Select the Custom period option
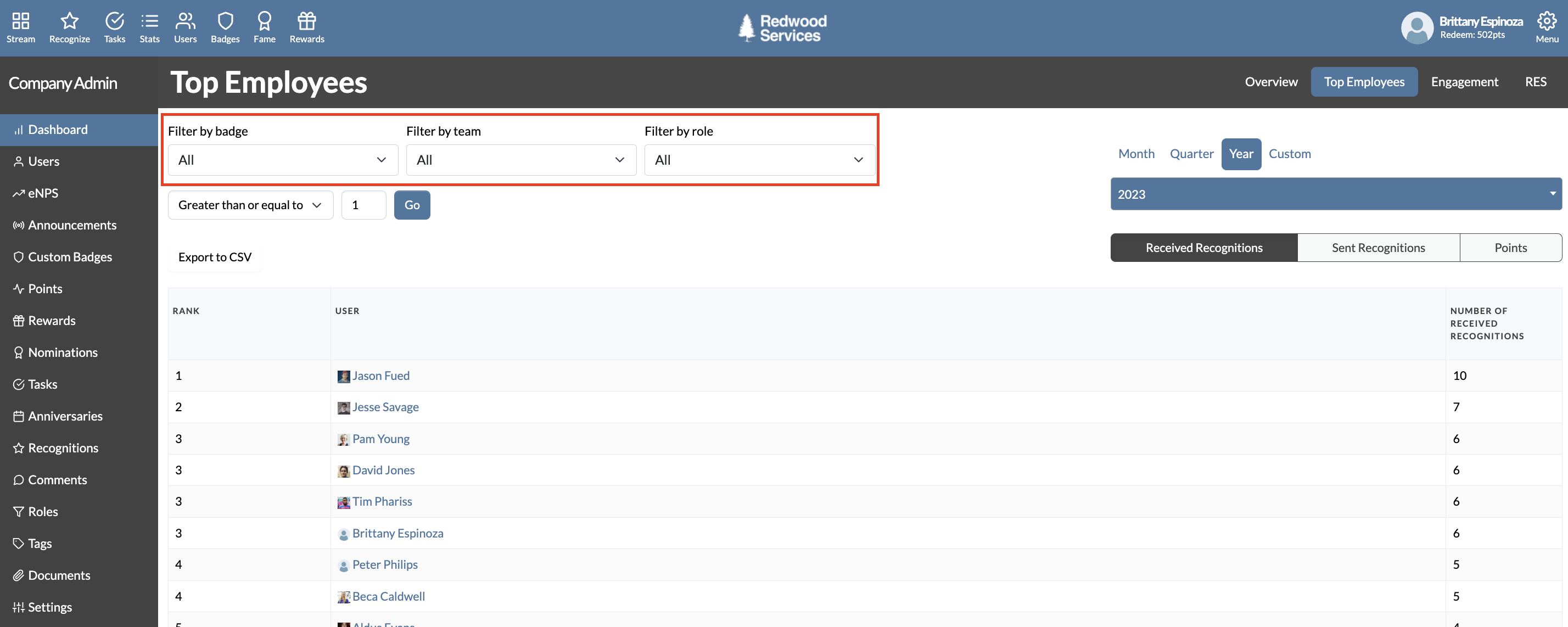Screen dimensions: 1568x627 coord(1289,154)
